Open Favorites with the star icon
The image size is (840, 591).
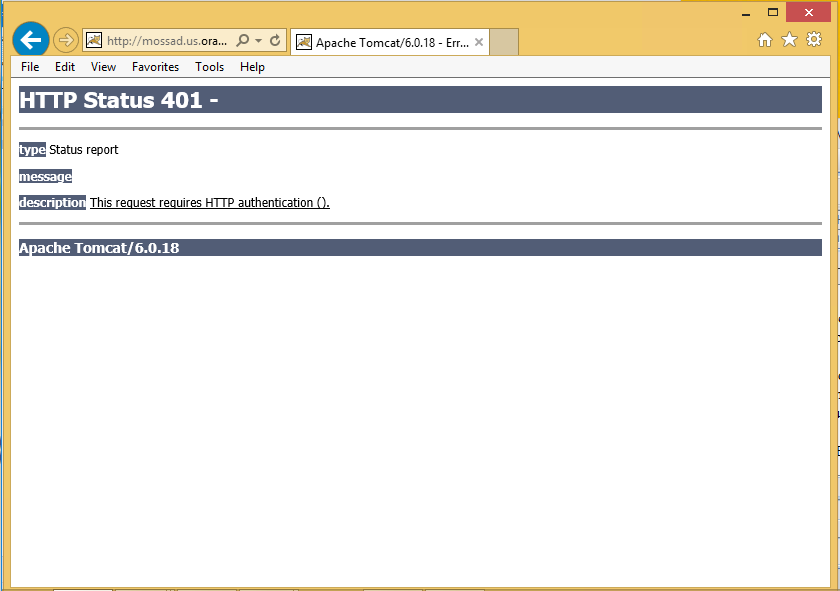tap(789, 40)
